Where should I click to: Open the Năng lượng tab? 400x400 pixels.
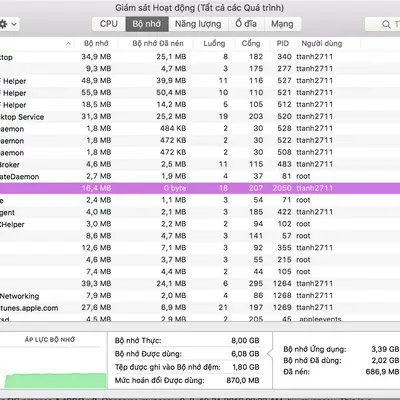(198, 24)
